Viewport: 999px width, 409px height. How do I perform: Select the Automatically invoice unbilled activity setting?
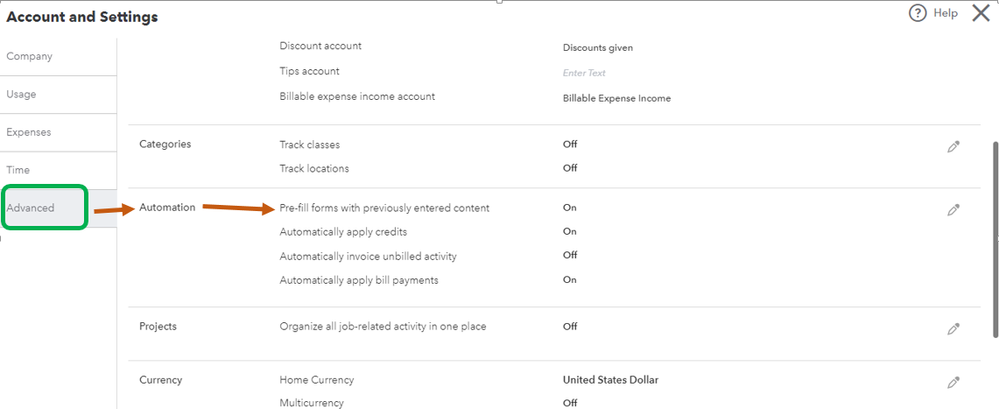(370, 256)
